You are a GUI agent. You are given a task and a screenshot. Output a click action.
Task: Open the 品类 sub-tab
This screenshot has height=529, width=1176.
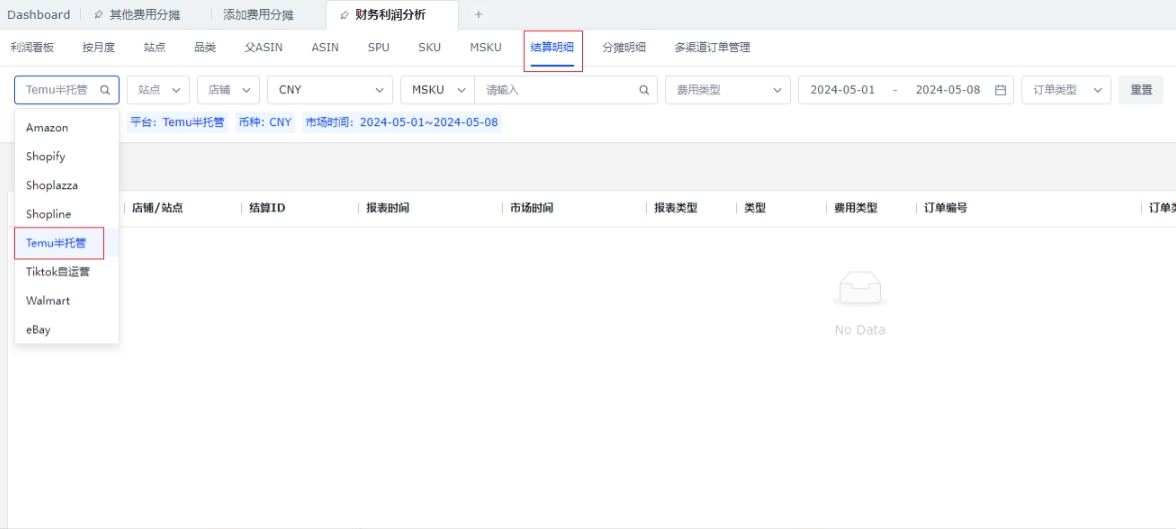click(205, 47)
